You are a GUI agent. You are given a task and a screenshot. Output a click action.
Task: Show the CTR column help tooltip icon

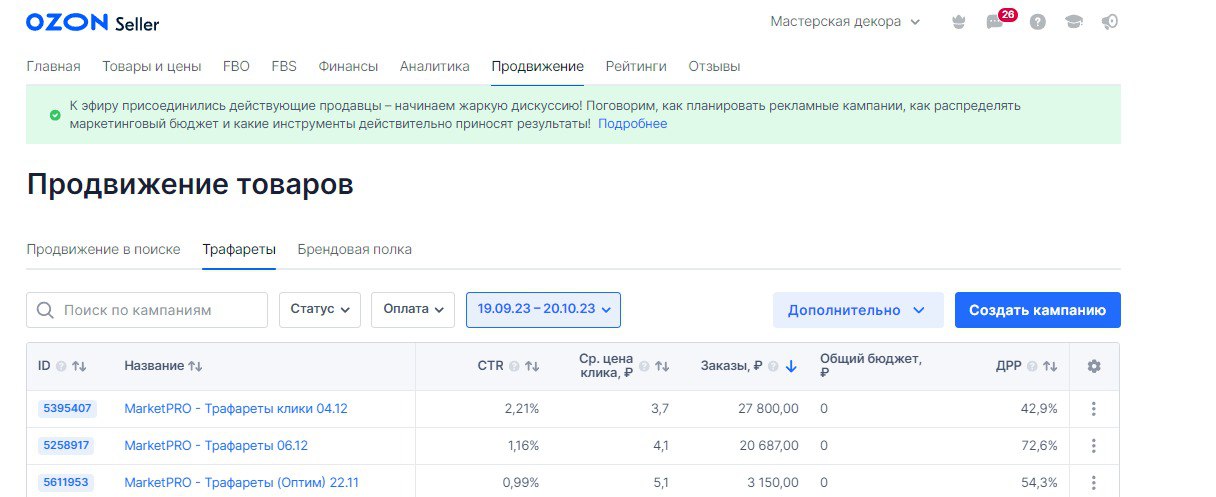pos(514,367)
